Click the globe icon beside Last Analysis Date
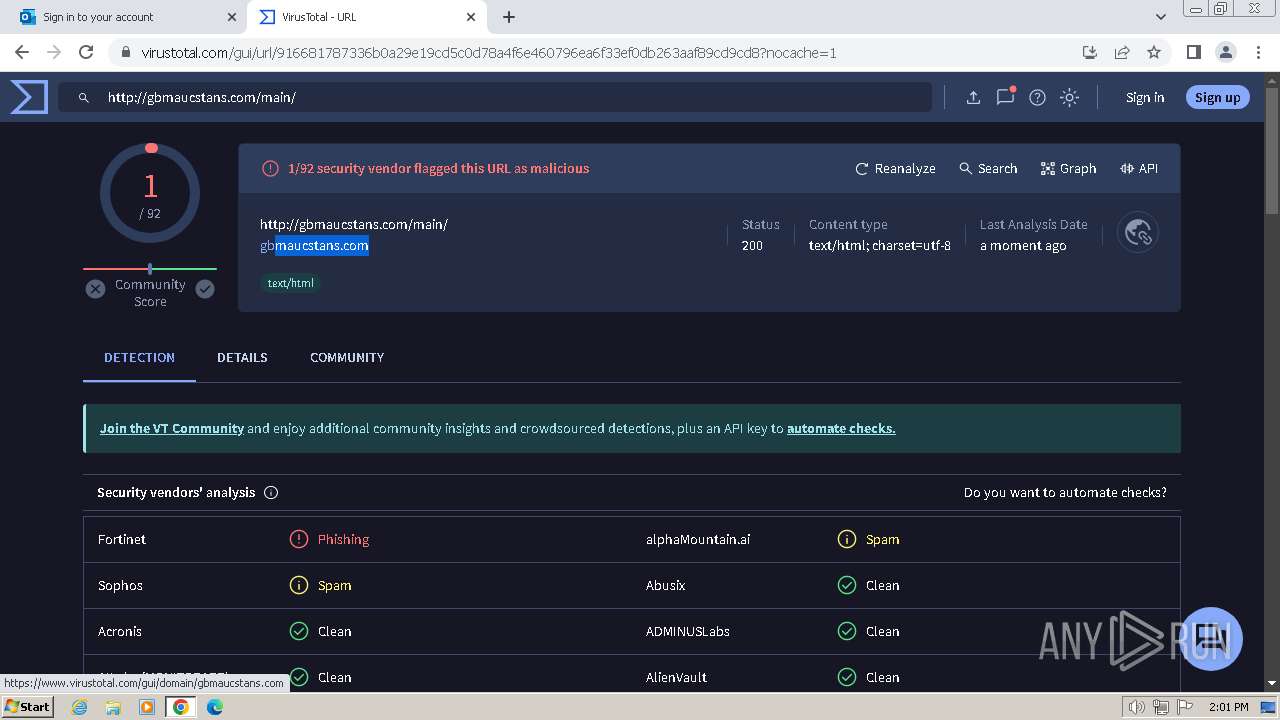The width and height of the screenshot is (1280, 720). [1138, 233]
